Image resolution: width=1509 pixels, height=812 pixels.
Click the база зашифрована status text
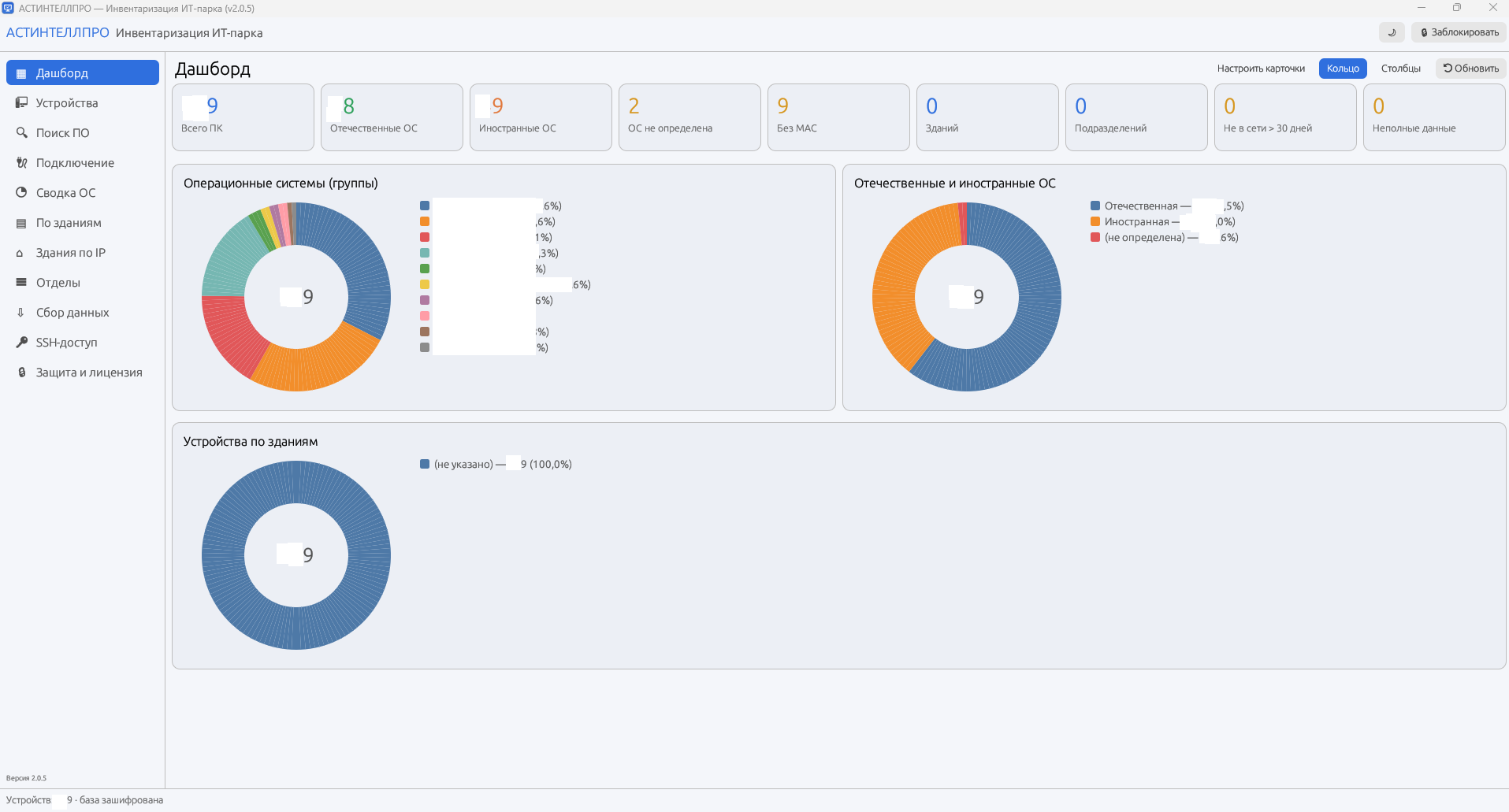[x=121, y=800]
